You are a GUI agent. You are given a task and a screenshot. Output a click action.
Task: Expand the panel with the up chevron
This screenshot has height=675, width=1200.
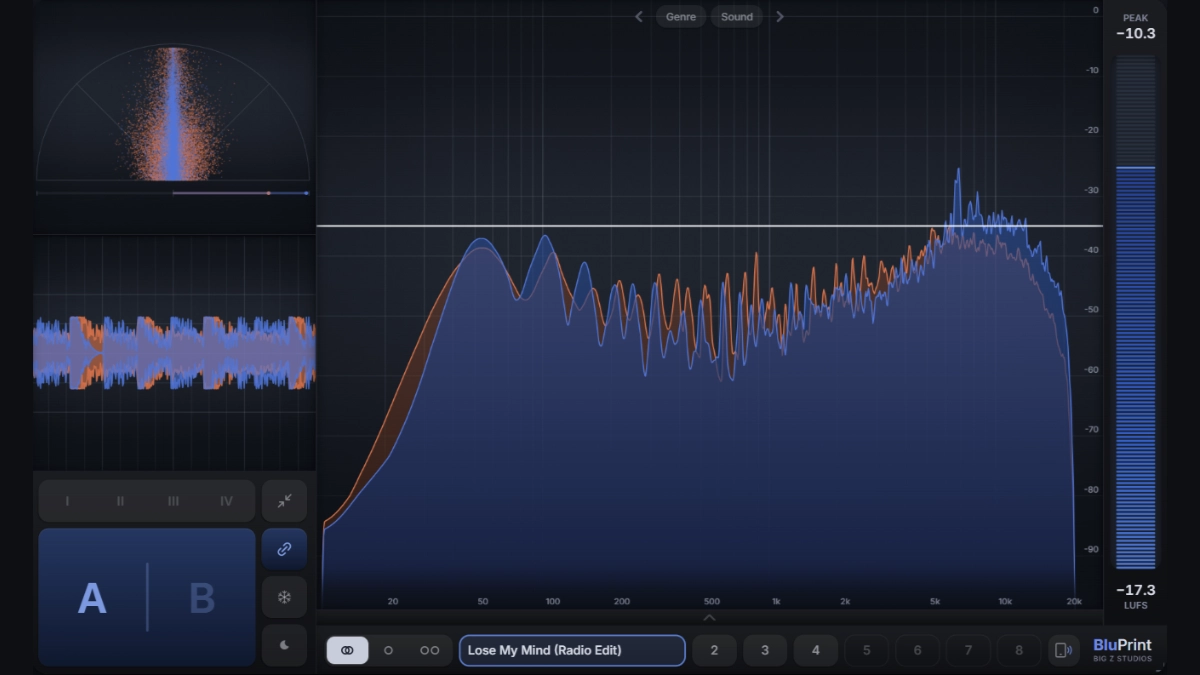tap(710, 618)
